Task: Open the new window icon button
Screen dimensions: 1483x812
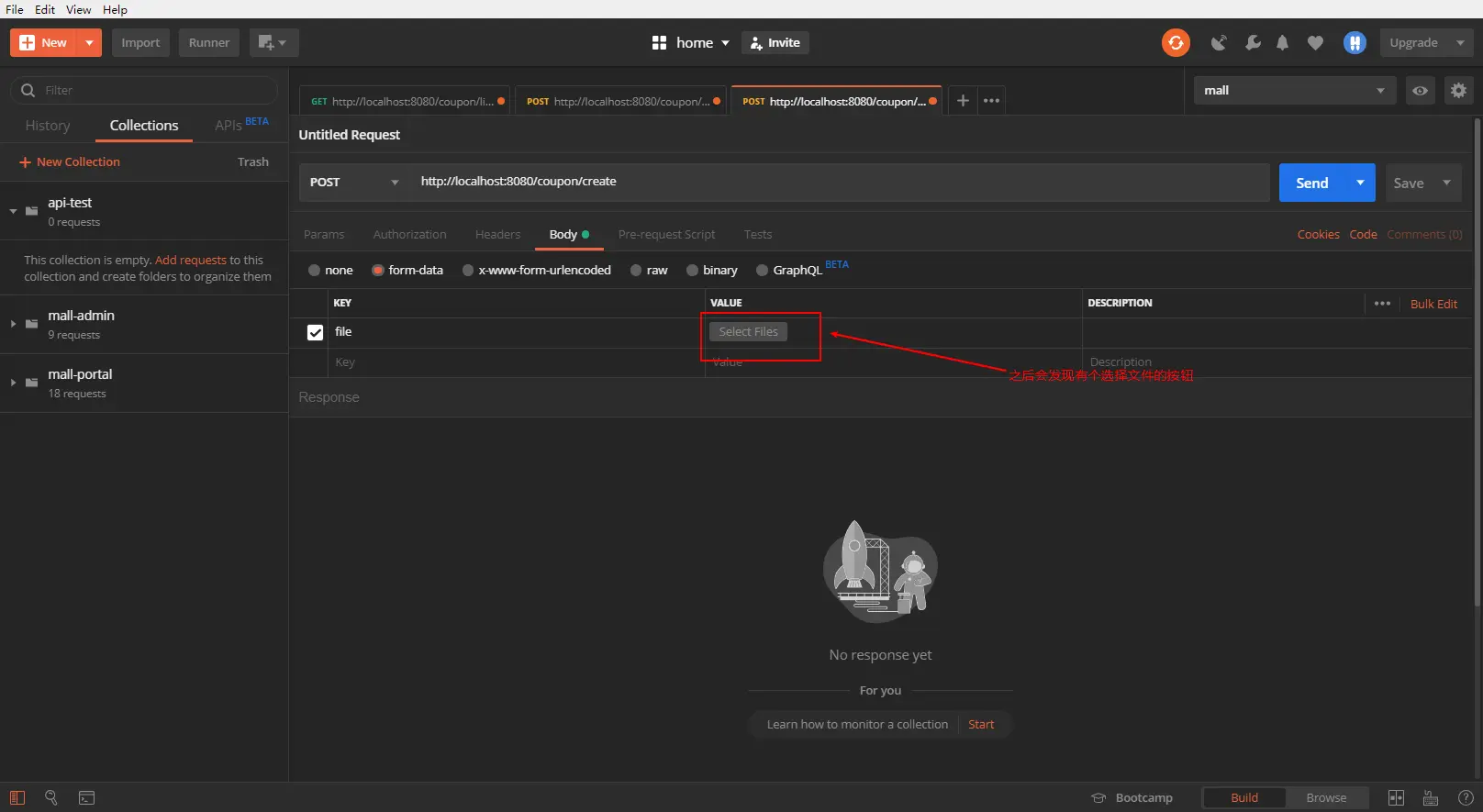Action: click(x=273, y=42)
